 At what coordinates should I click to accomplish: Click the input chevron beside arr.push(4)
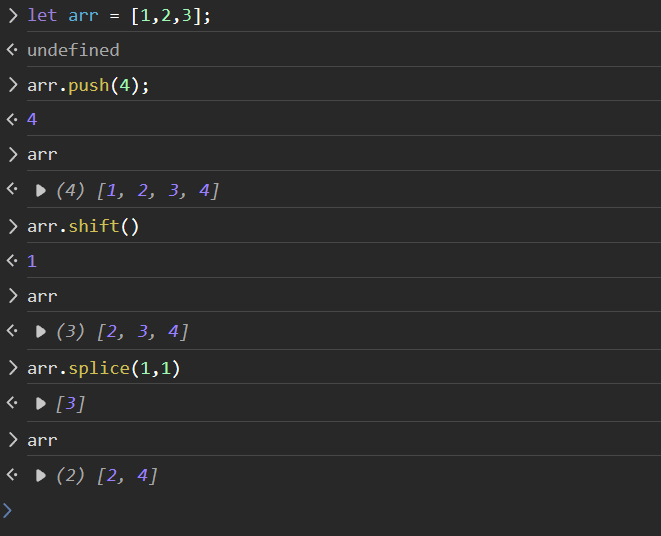(x=12, y=85)
